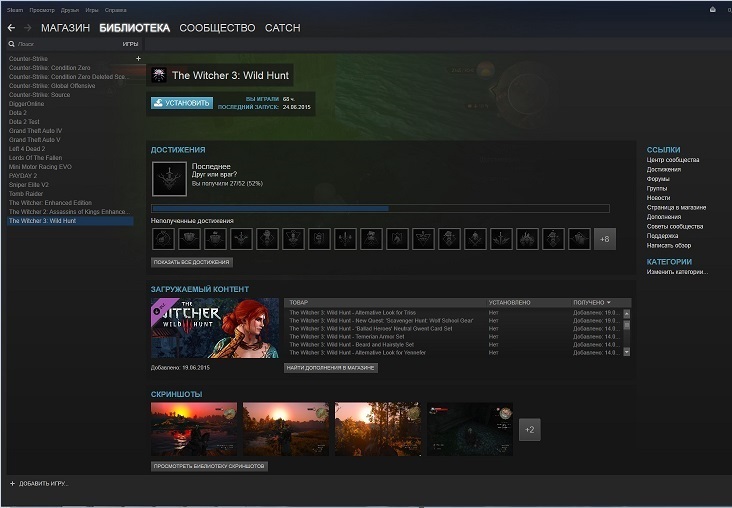Select Dota 2 in the game list

70,113
